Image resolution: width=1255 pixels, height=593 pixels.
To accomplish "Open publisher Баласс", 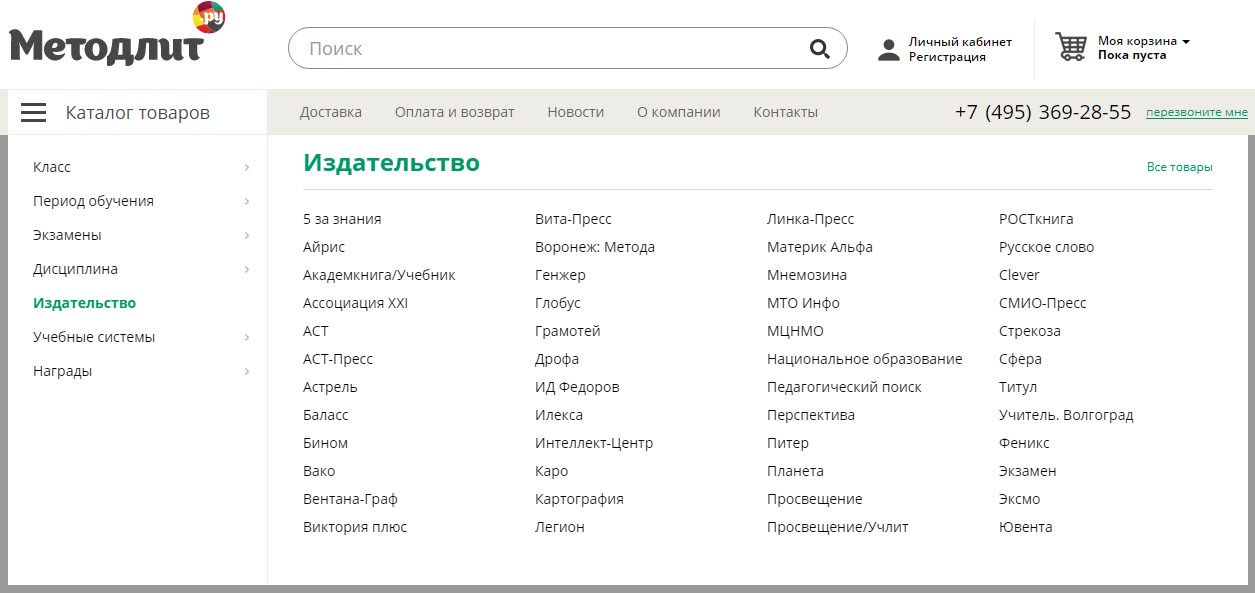I will 326,415.
